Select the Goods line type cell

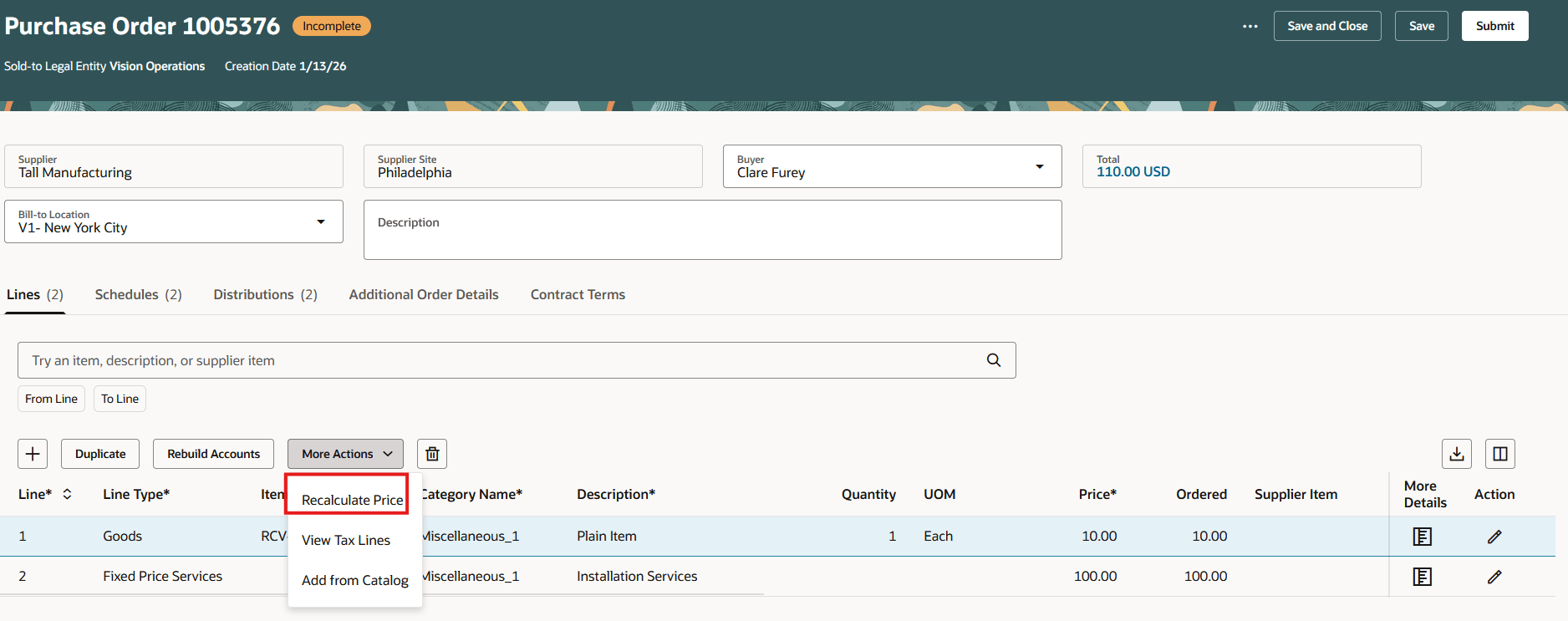[x=123, y=537]
